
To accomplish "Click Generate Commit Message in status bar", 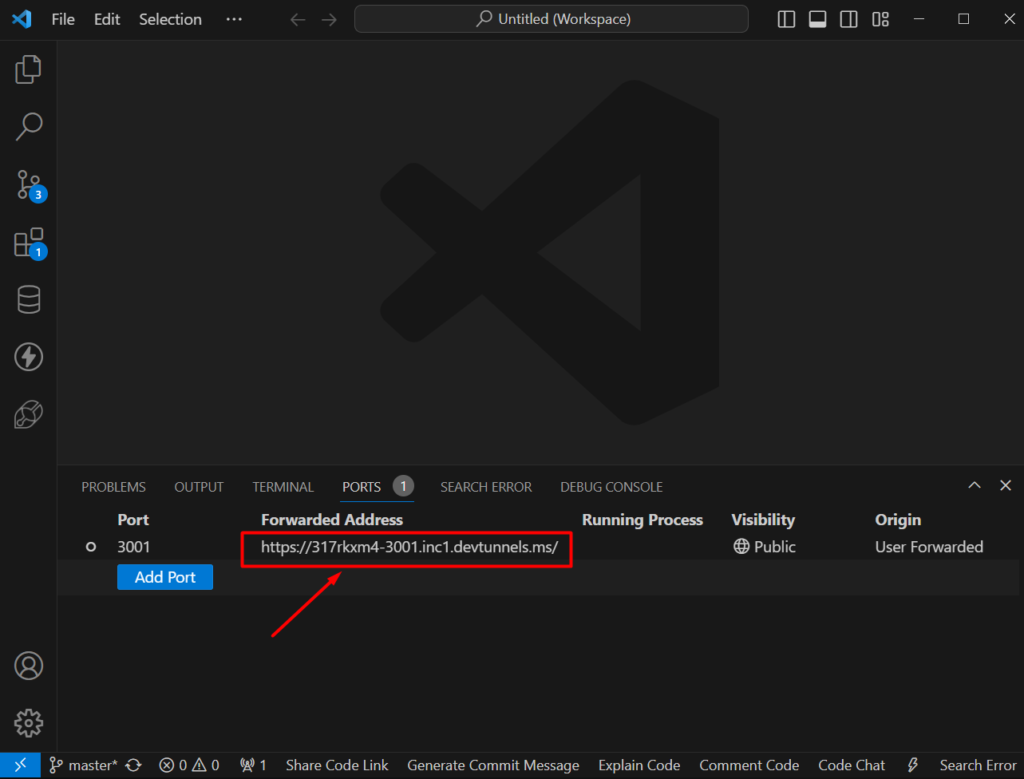I will point(493,765).
